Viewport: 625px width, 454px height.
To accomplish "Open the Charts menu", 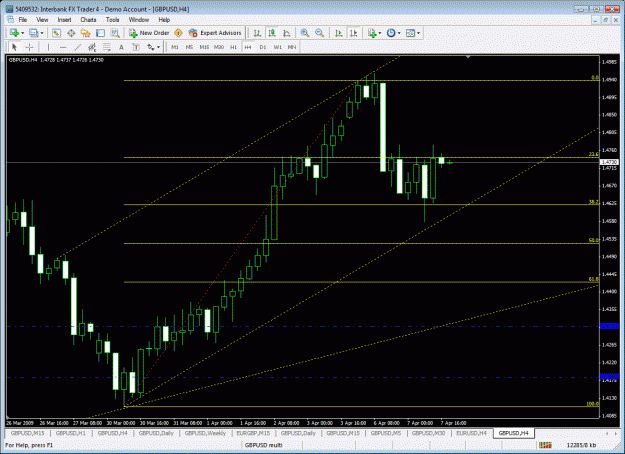I will coord(88,20).
